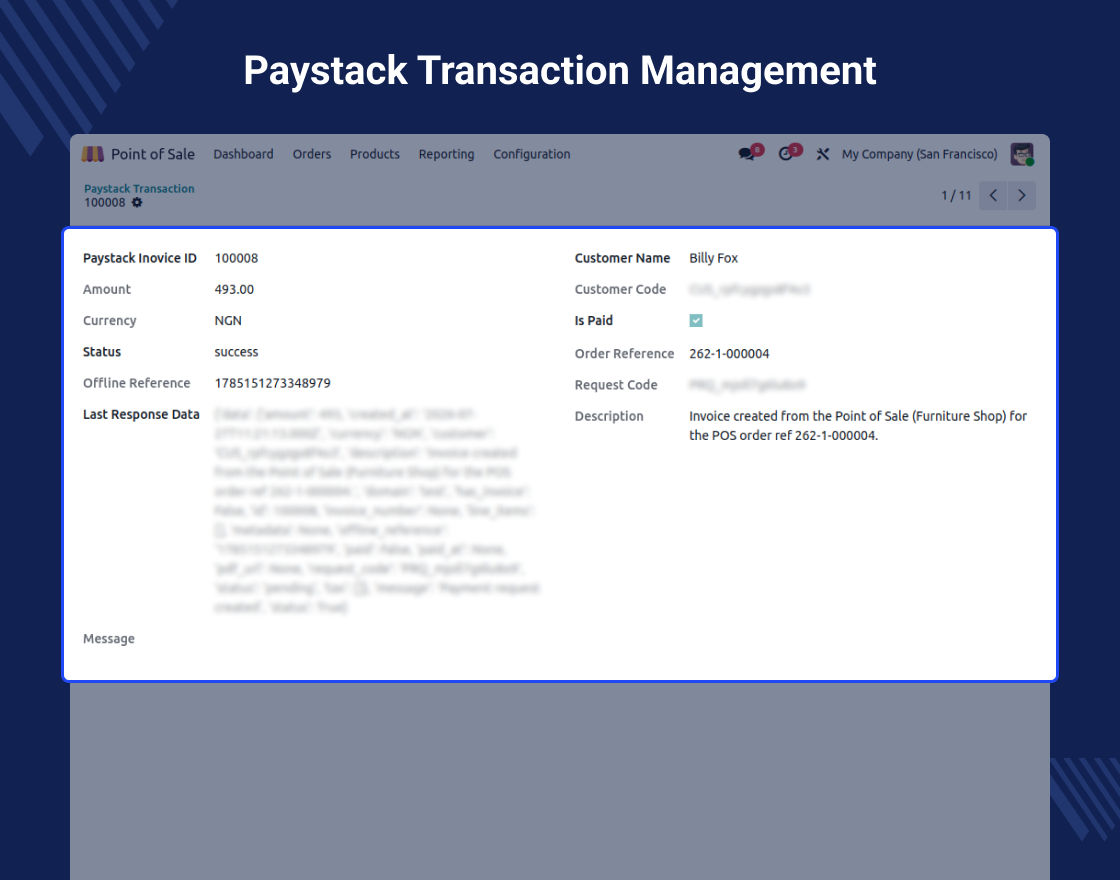1120x880 pixels.
Task: Click the Order Reference label
Action: (x=624, y=354)
